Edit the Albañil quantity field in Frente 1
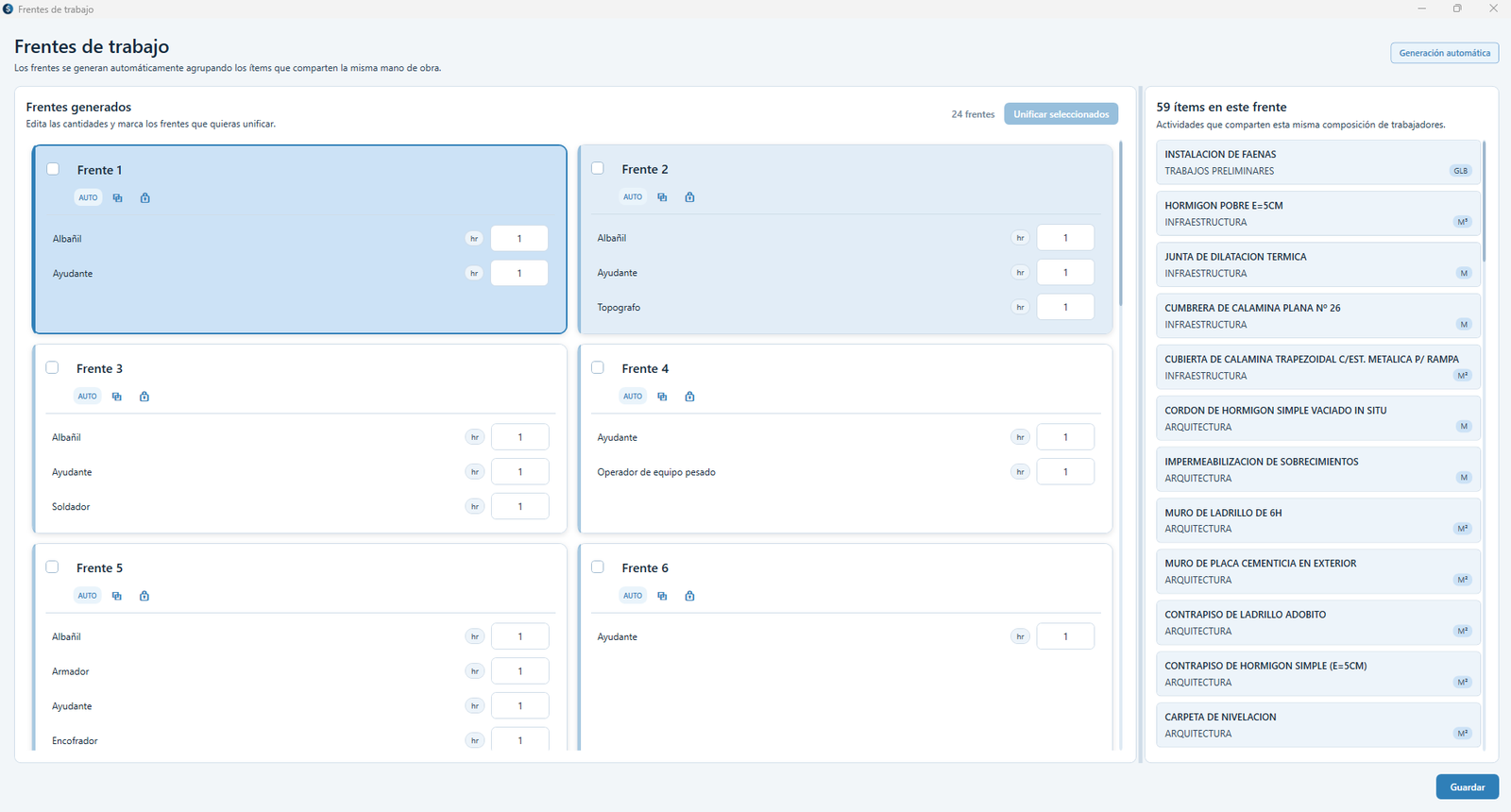 click(519, 239)
